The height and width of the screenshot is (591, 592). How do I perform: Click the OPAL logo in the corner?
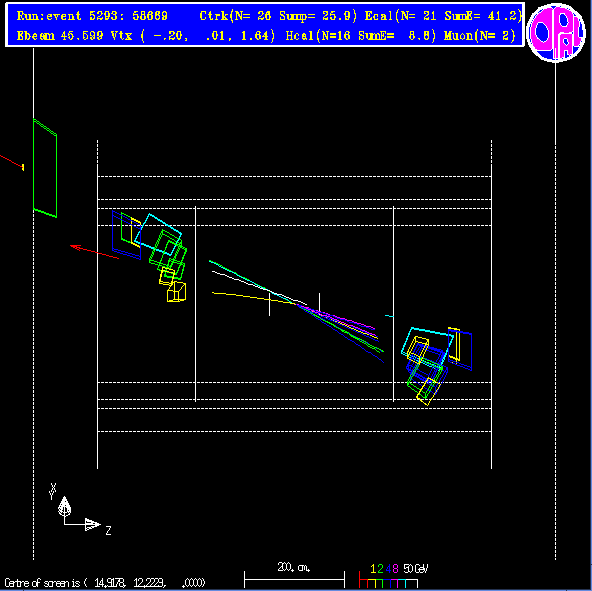point(556,32)
